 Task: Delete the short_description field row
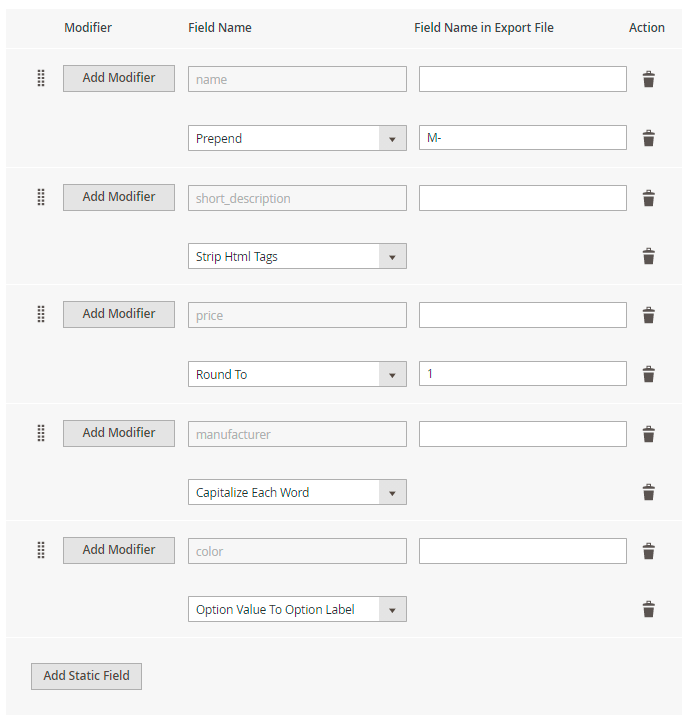(648, 198)
